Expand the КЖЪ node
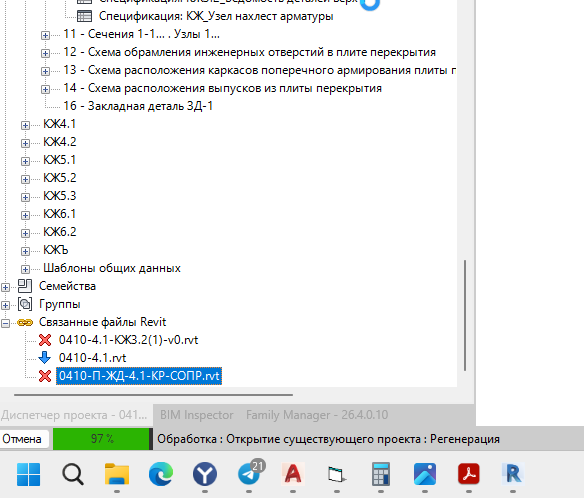Viewport: 584px width, 498px height. tap(25, 251)
